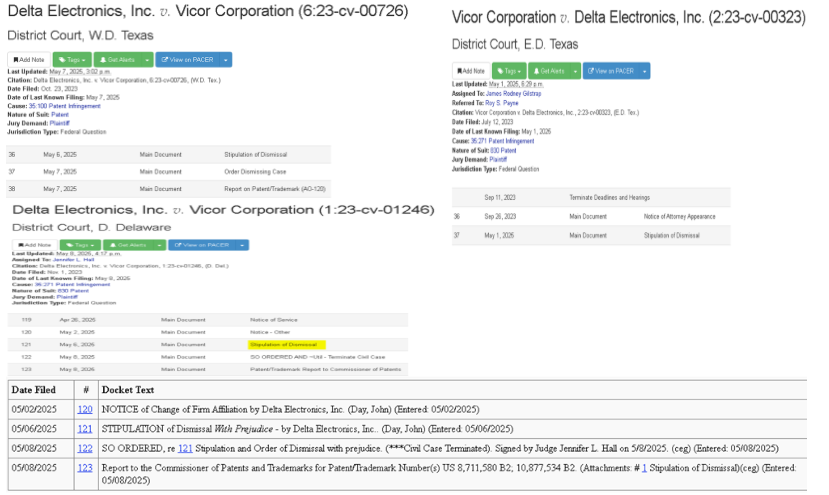This screenshot has height=495, width=829.
Task: Open docket entry number 121 link in # column
Action: click(x=85, y=429)
